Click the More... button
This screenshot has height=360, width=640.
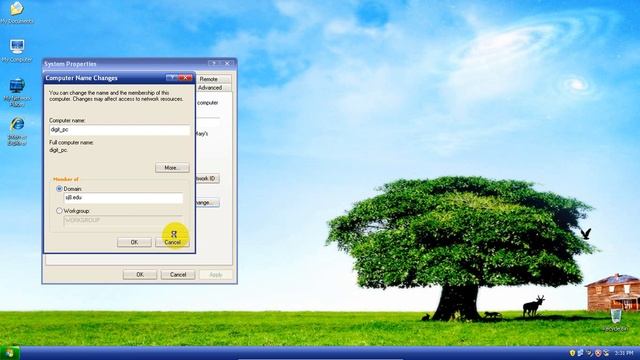coord(172,168)
